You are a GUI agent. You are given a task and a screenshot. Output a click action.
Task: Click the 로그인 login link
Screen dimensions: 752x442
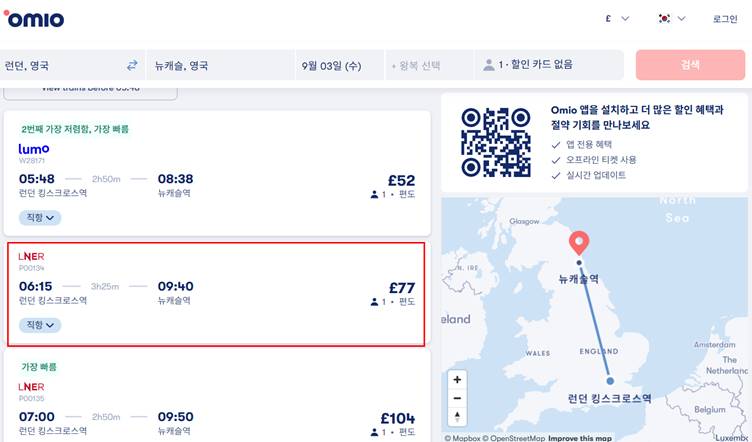point(725,19)
